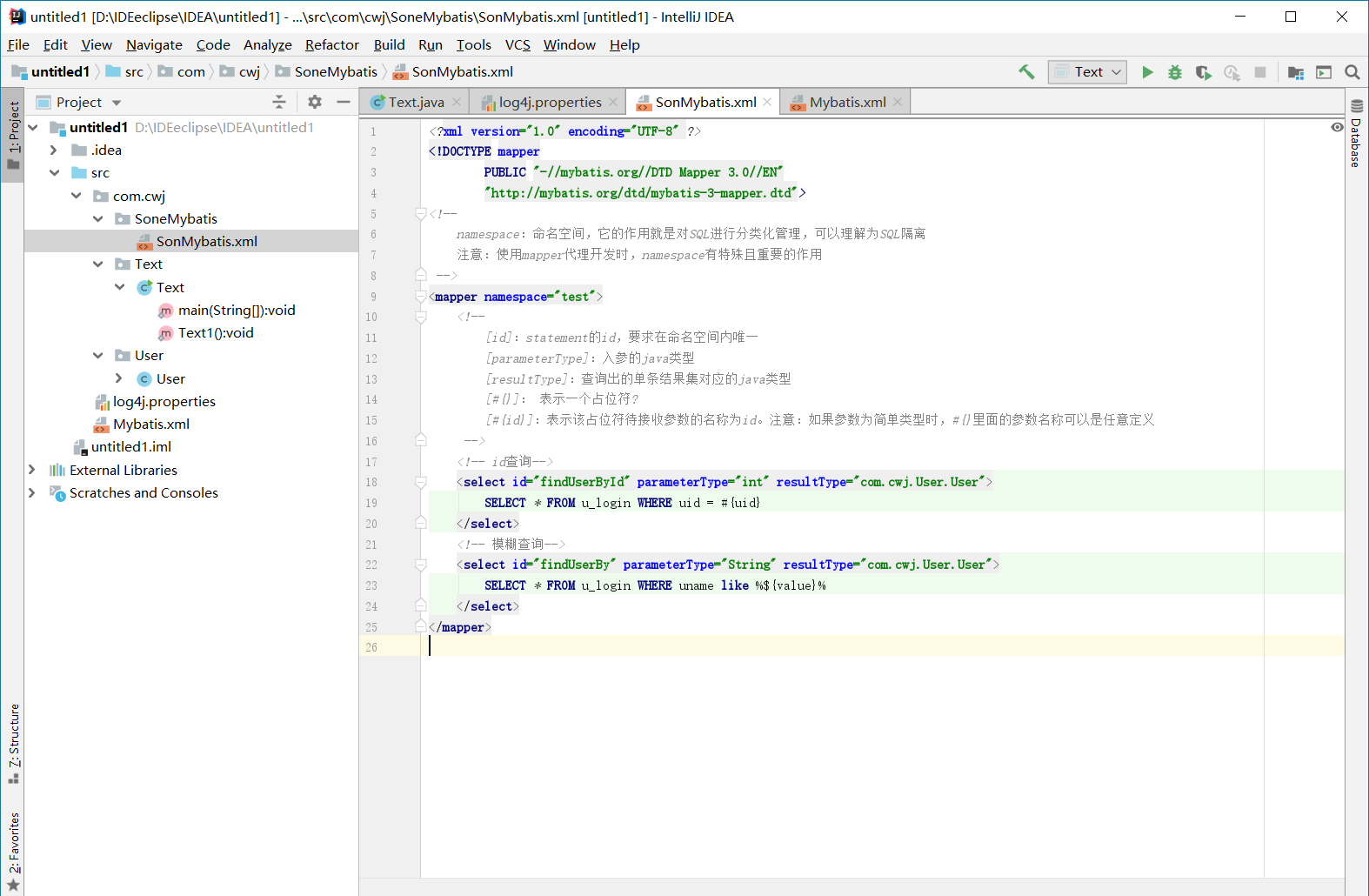Open the Help menu
1369x896 pixels.
click(x=624, y=45)
